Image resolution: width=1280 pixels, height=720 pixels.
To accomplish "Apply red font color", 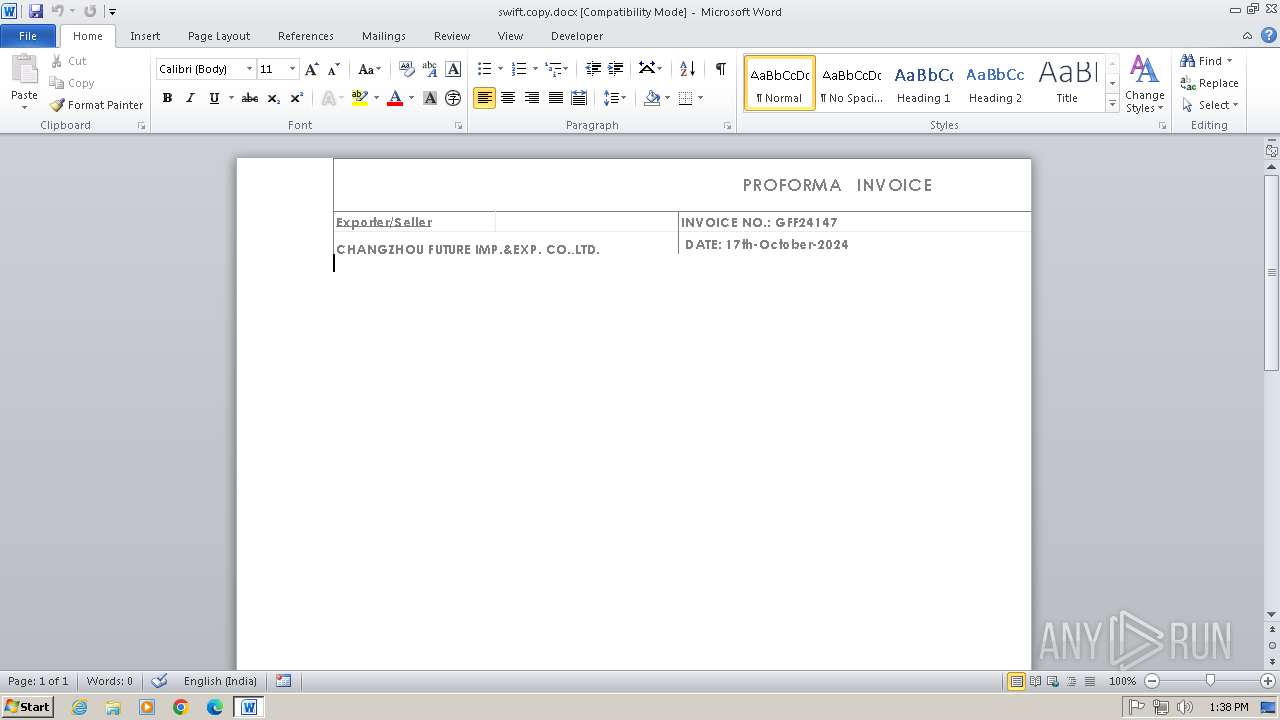I will [x=395, y=98].
